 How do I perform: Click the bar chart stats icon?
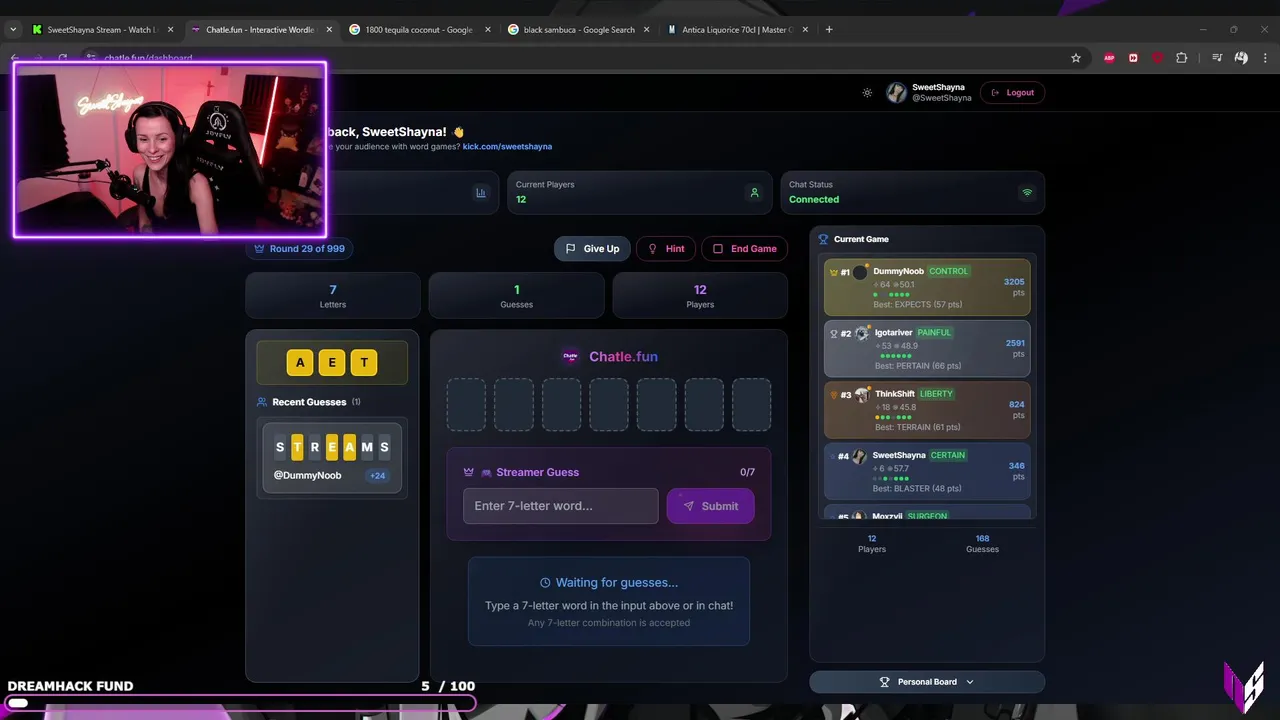[481, 193]
